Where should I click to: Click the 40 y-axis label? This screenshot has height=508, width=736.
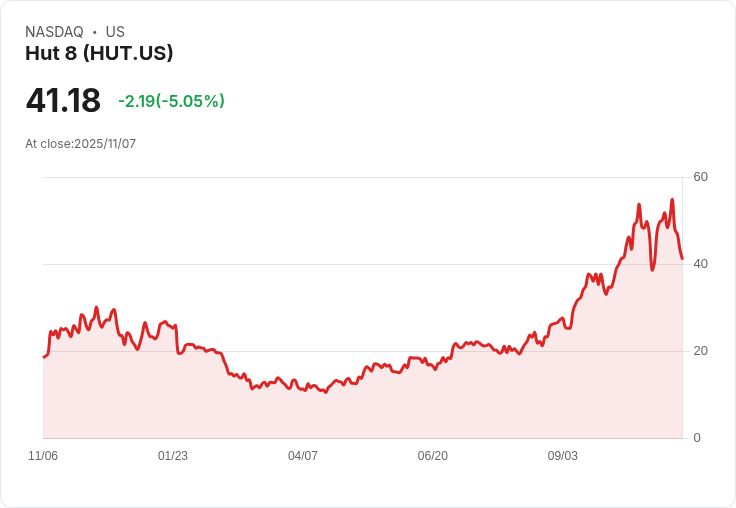coord(701,264)
